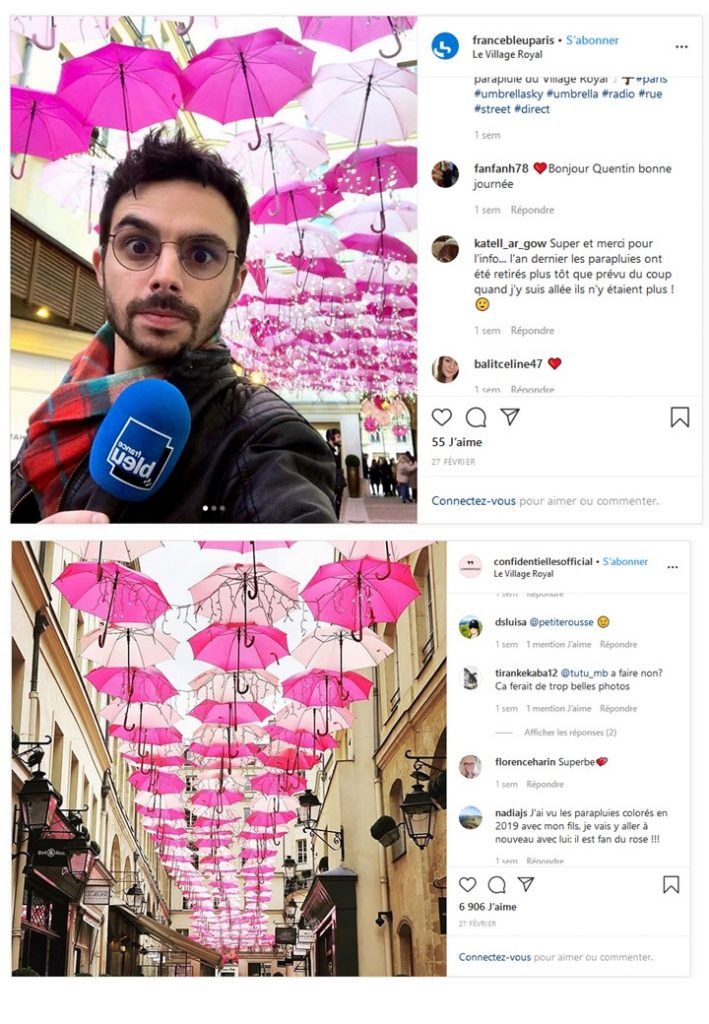Open the francebleuparis profile avatar
709x1024 pixels.
point(445,46)
